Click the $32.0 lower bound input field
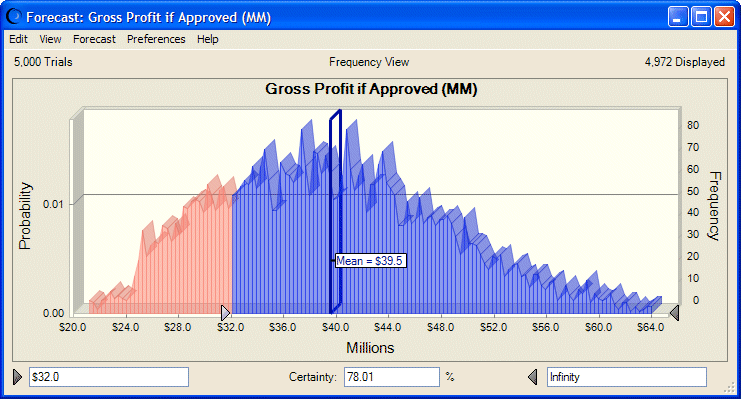 [109, 377]
